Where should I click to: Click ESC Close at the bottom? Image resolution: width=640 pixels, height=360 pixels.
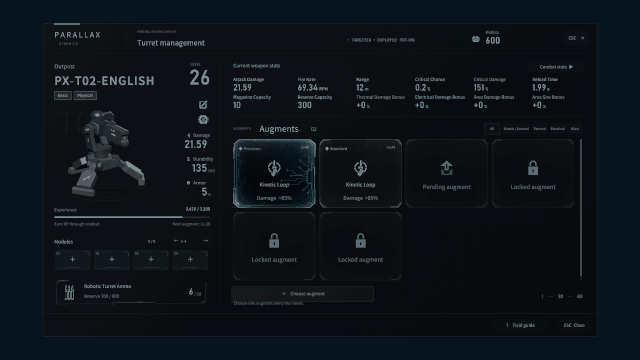click(574, 325)
